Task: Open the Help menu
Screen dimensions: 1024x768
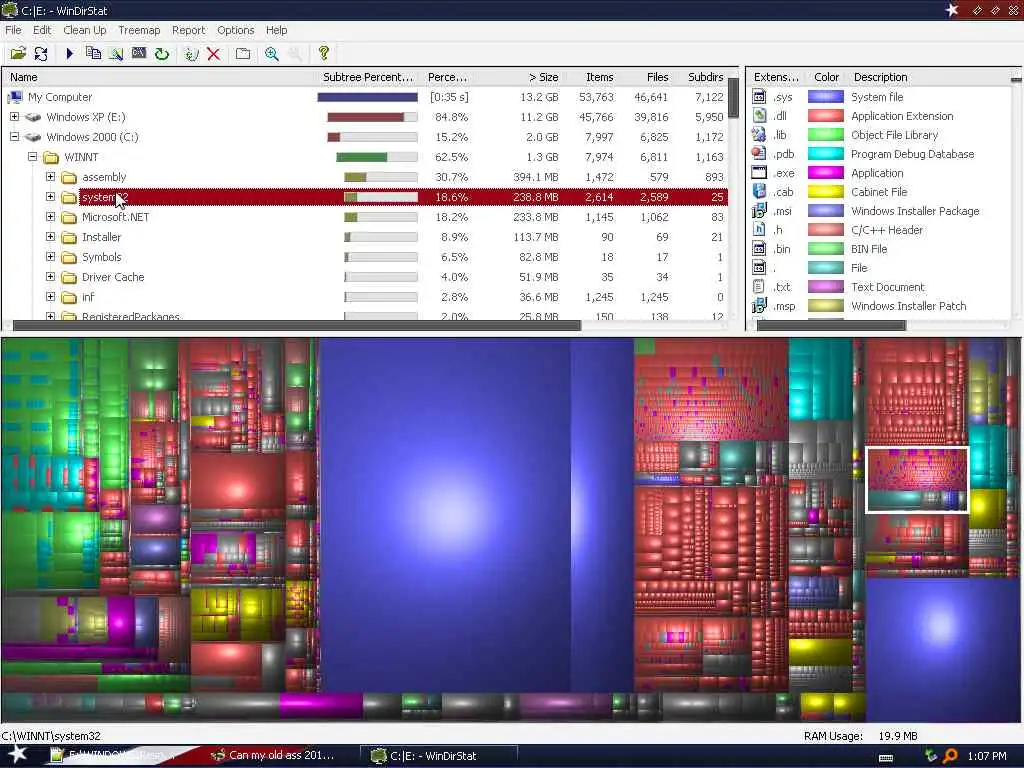Action: click(x=276, y=30)
